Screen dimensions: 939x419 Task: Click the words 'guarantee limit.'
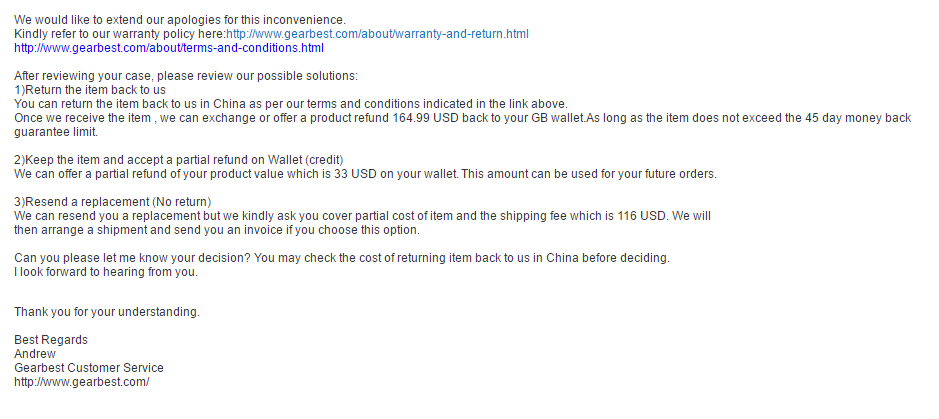point(56,132)
